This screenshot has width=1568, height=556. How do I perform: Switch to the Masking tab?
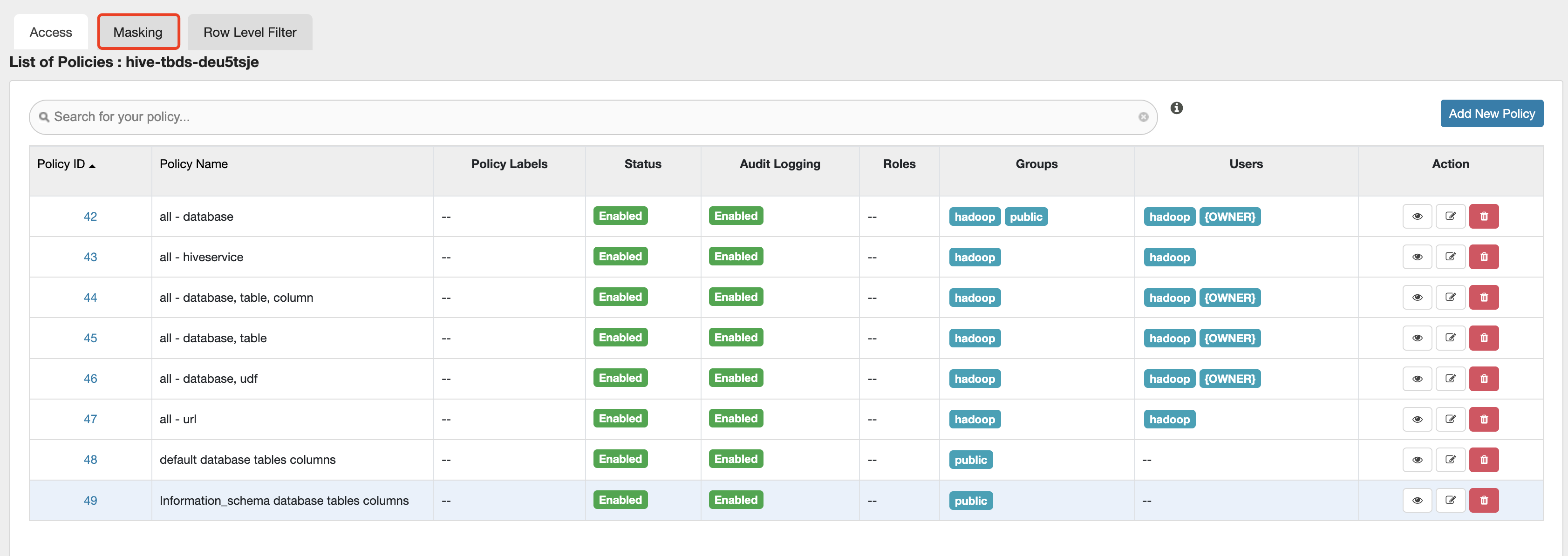138,32
